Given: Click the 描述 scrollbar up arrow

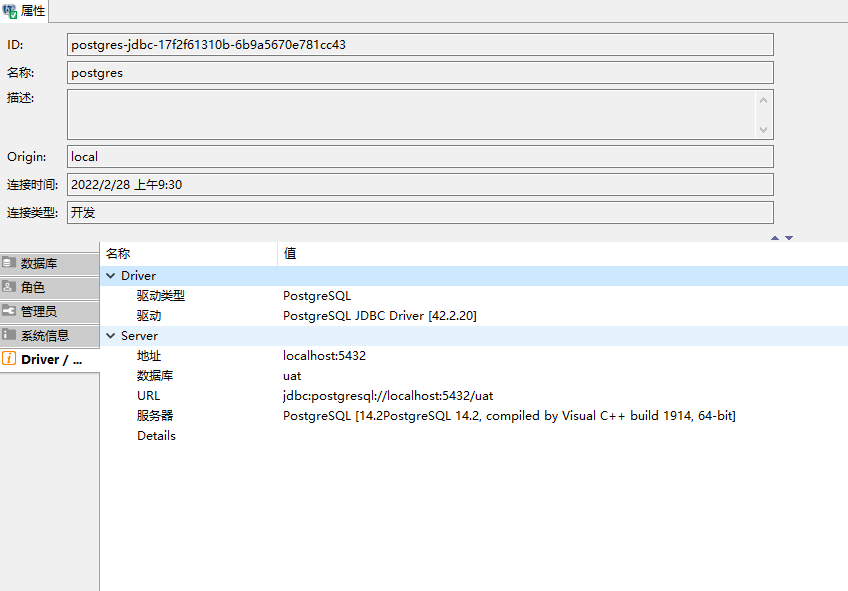Looking at the screenshot, I should 763,100.
